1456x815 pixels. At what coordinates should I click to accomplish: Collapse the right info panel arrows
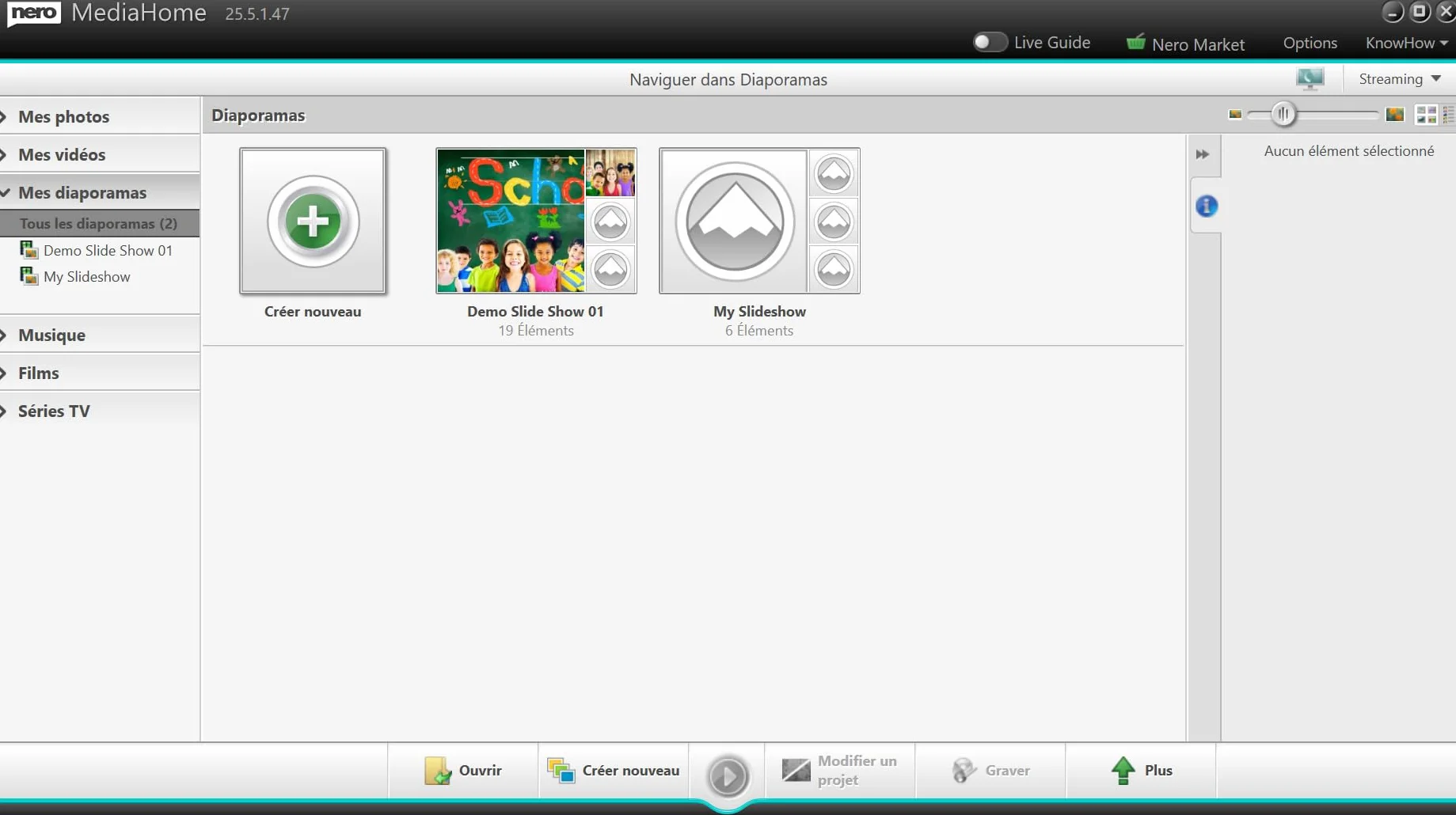1203,154
